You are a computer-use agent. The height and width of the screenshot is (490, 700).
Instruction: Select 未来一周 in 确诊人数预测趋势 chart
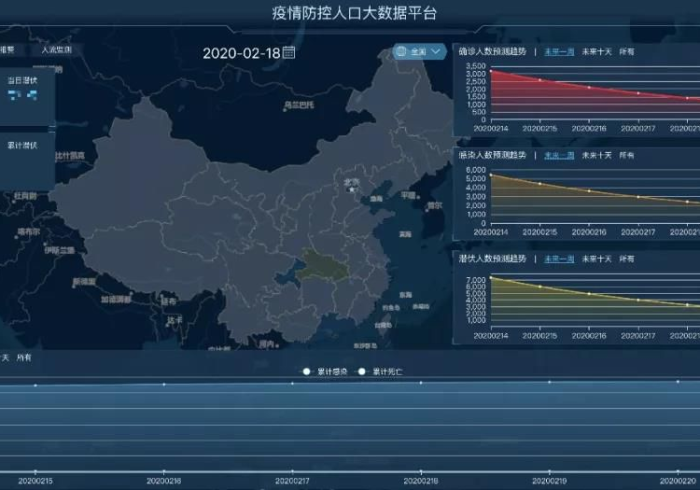click(x=559, y=52)
